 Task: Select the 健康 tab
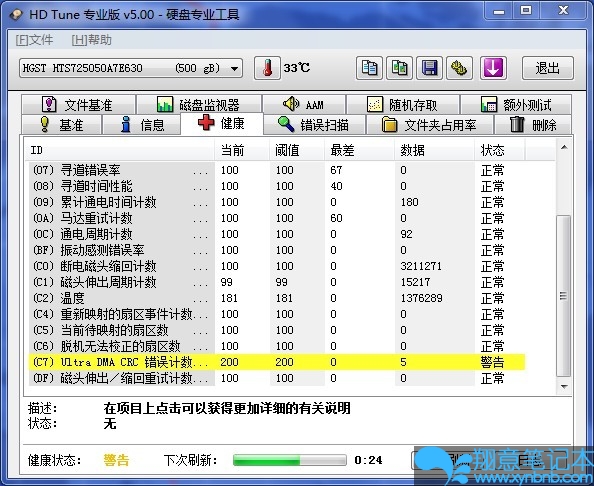(x=222, y=123)
